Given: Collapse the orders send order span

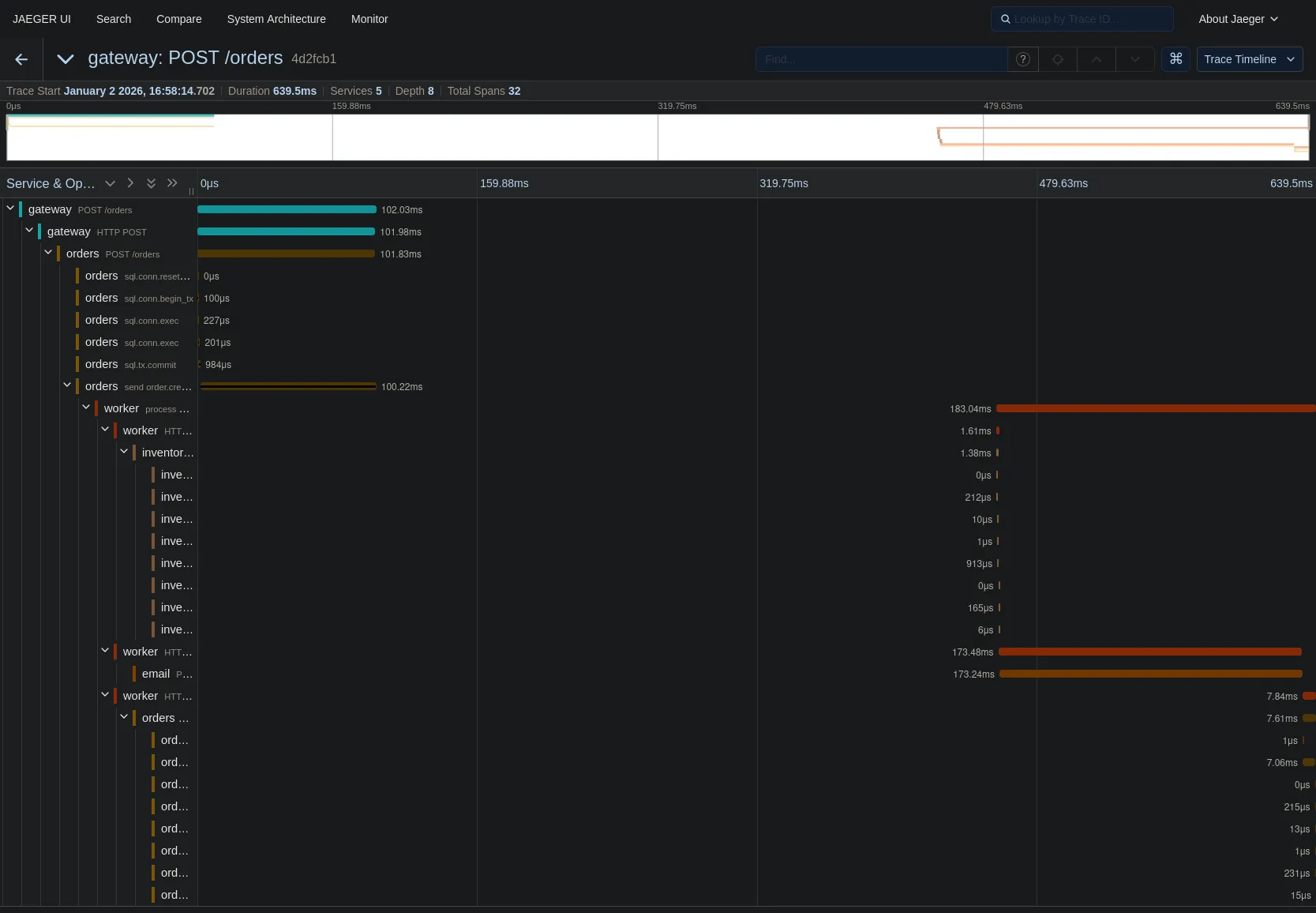Looking at the screenshot, I should [67, 385].
